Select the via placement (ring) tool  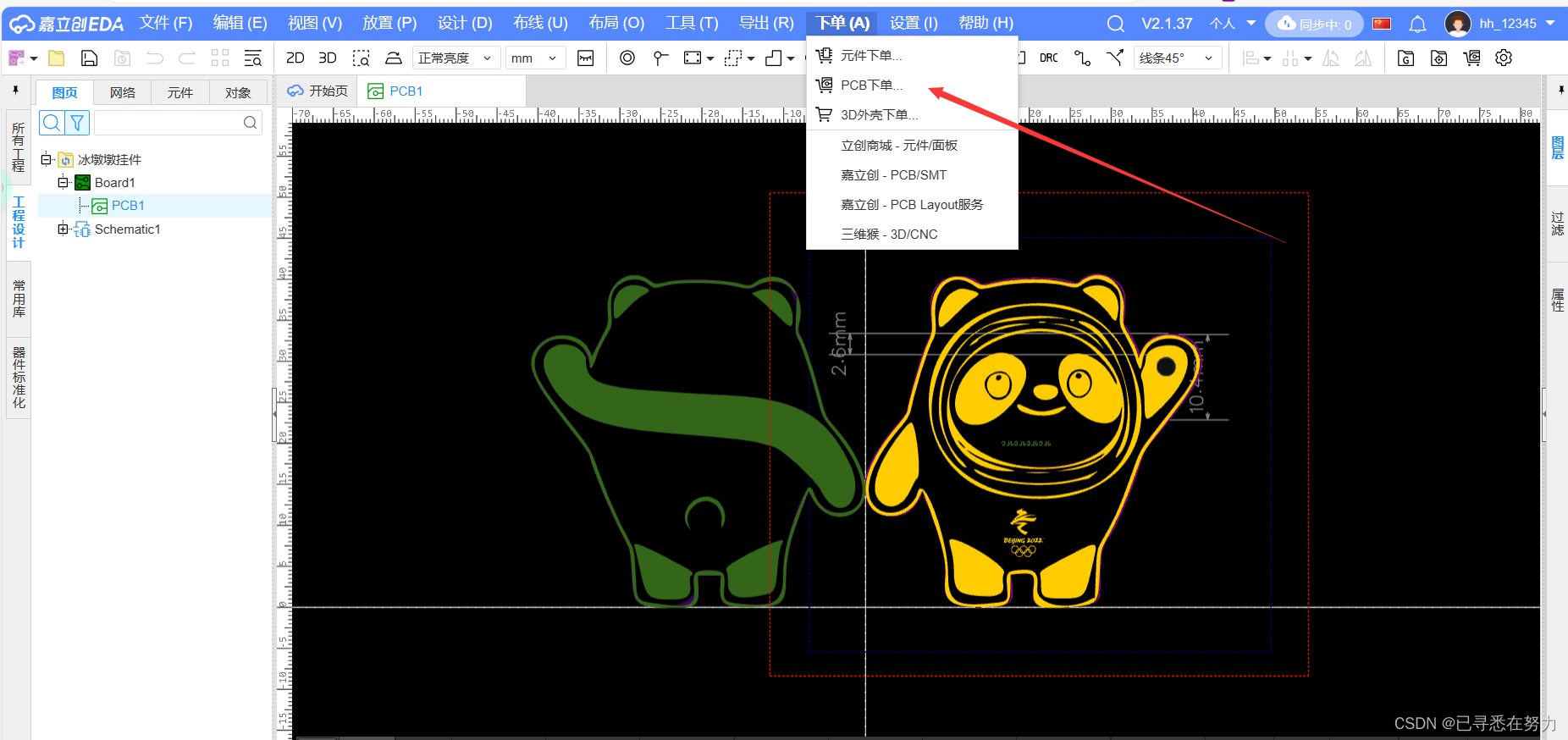pyautogui.click(x=627, y=58)
